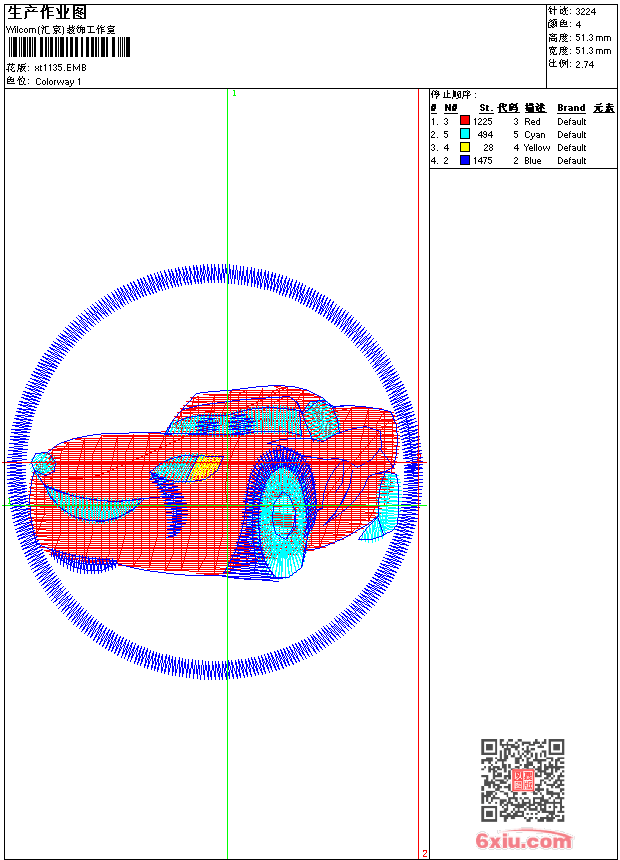Select the Blue thread row with 1475 stitches
The image size is (620, 860).
523,161
